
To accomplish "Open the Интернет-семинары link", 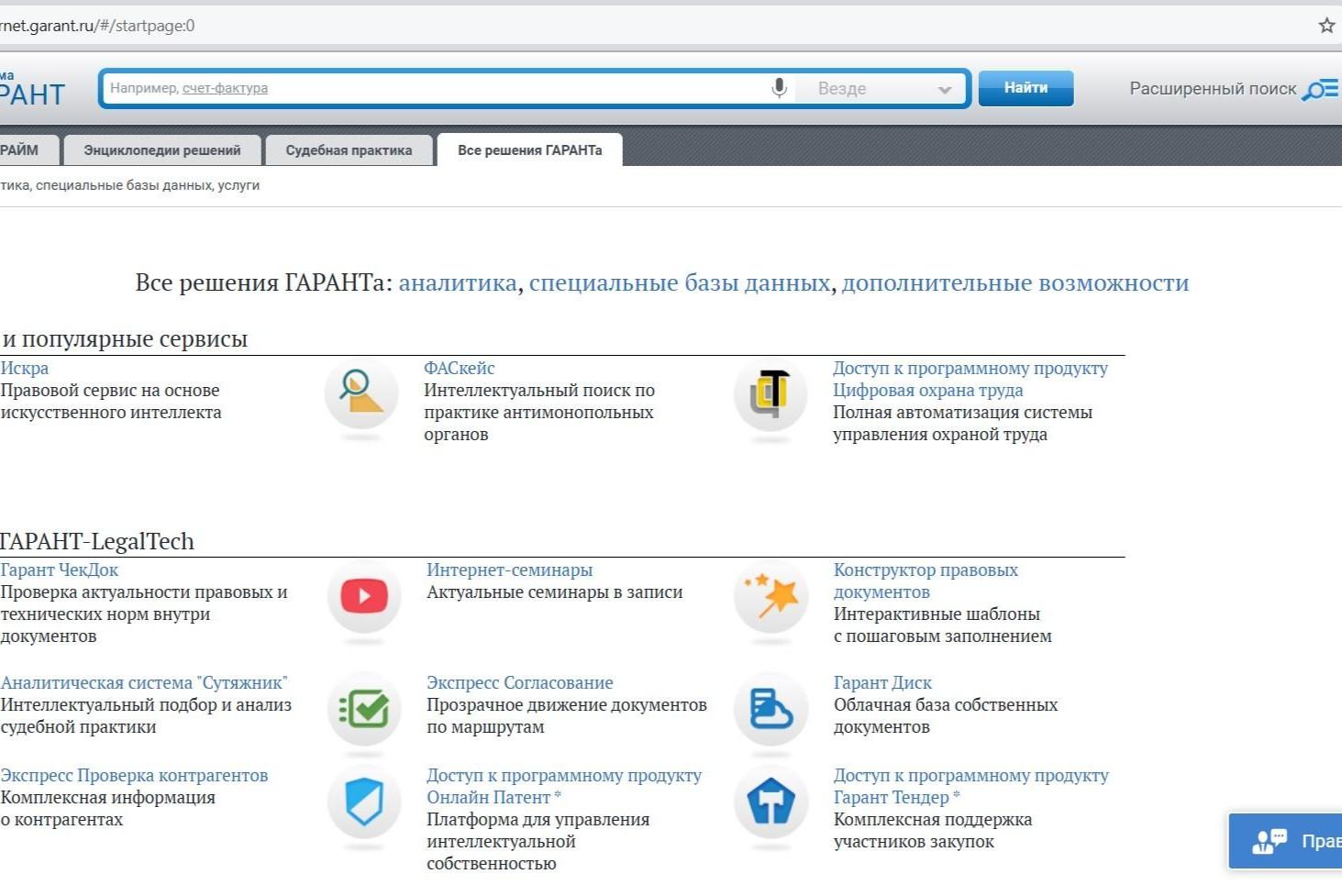I will (510, 570).
